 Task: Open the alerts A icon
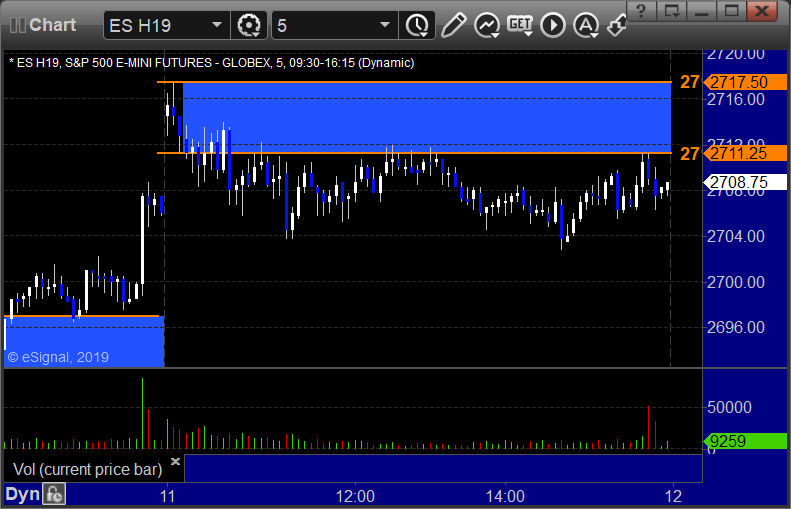586,25
